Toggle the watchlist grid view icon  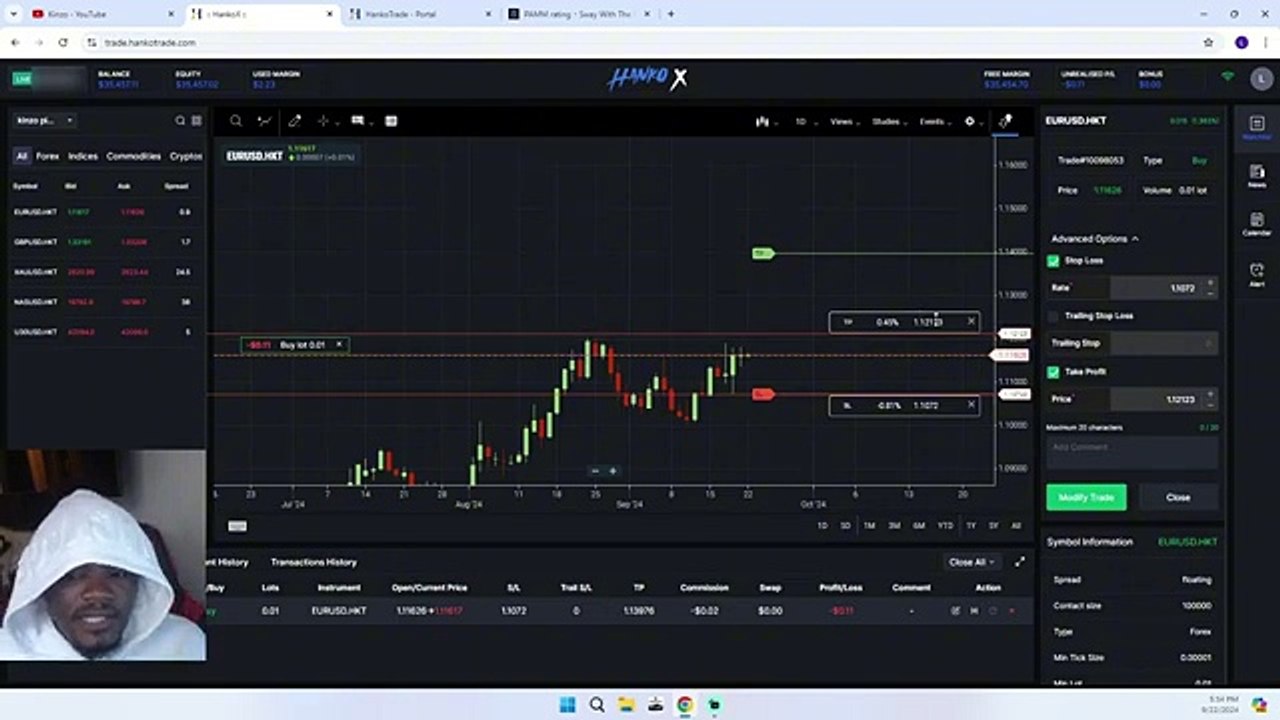(x=196, y=120)
